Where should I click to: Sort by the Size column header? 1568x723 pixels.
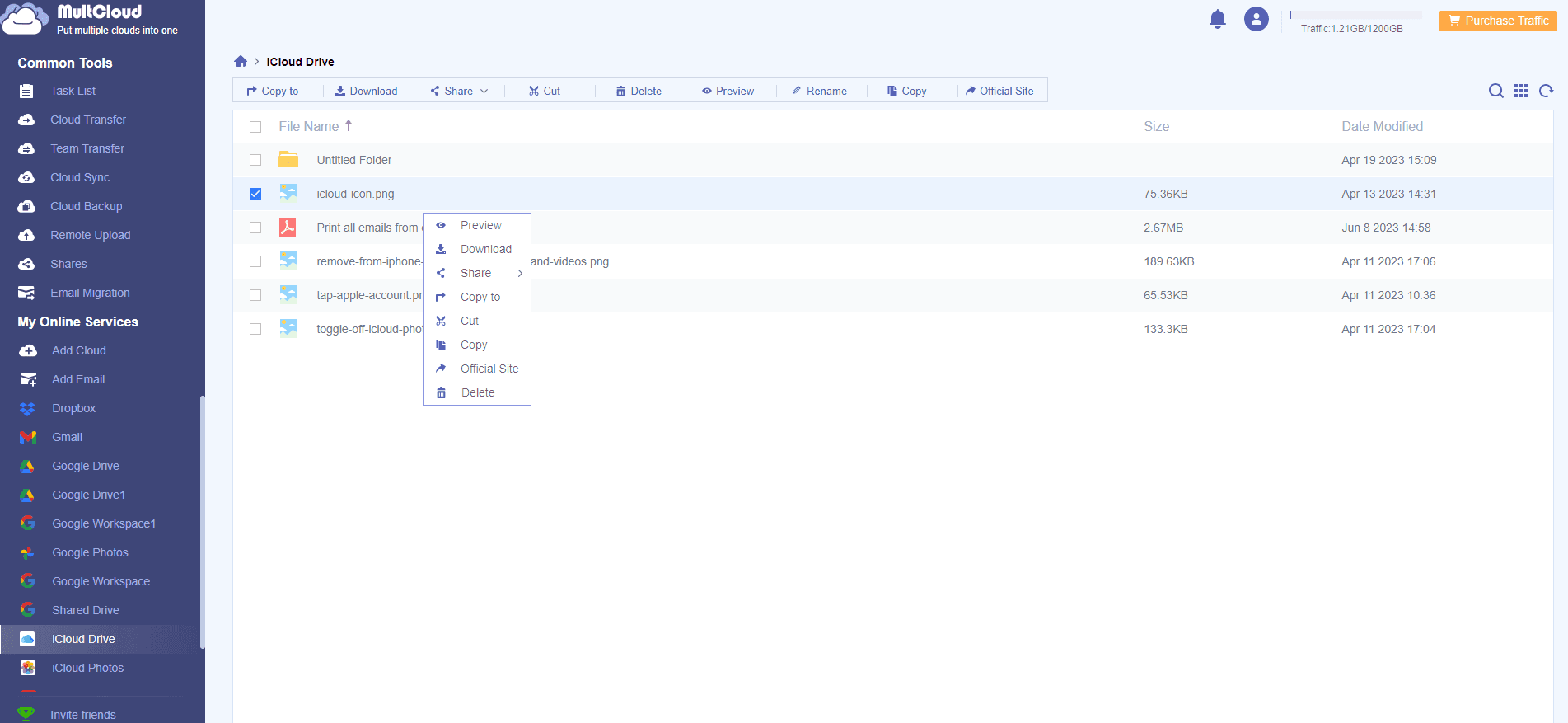coord(1156,126)
